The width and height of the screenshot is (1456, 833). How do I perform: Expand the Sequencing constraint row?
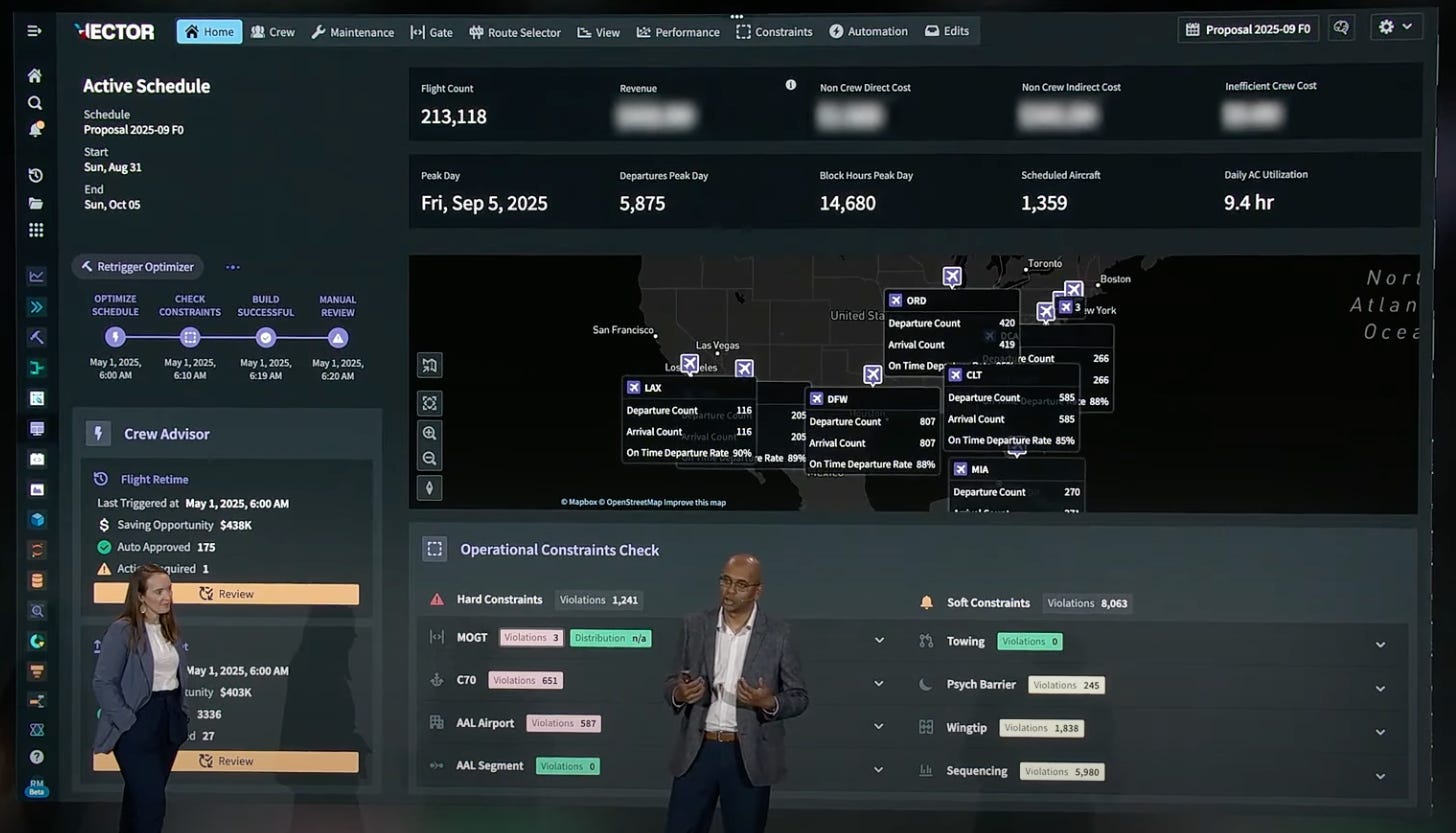click(1380, 776)
